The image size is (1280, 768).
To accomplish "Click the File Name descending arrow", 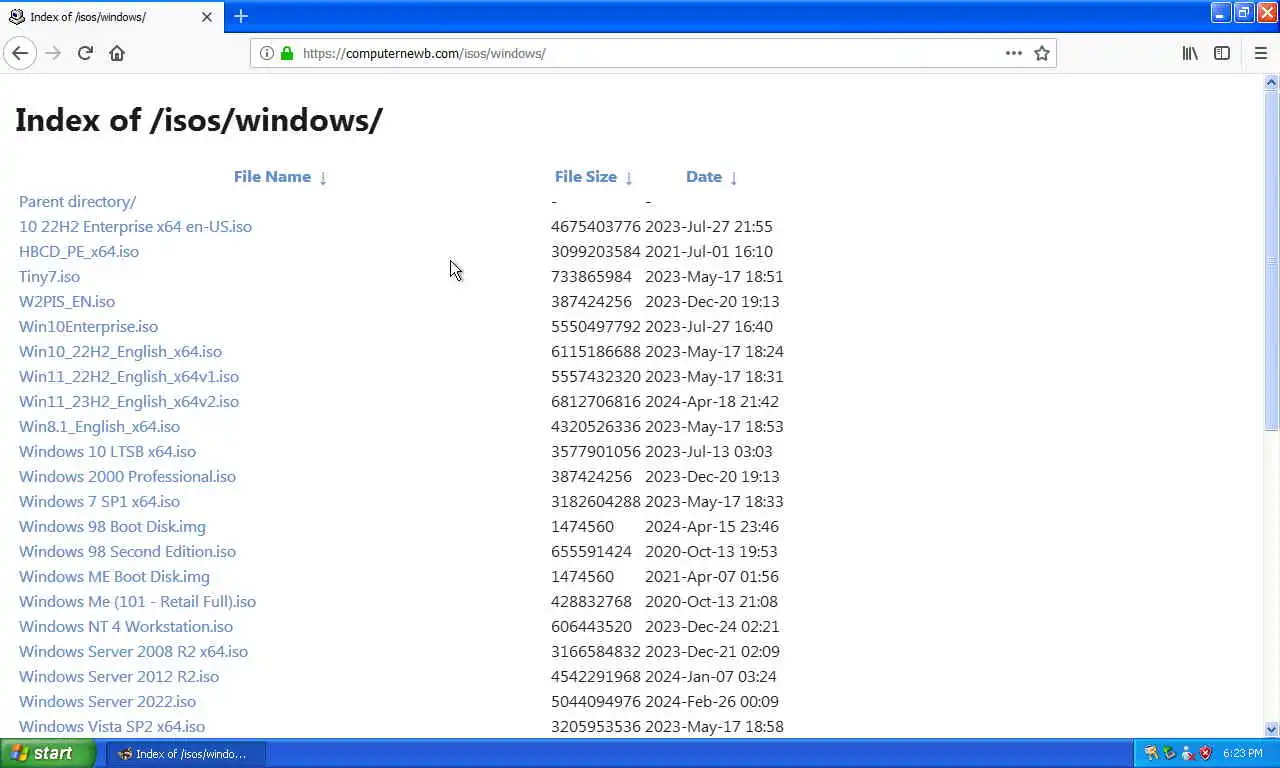I will coord(323,177).
